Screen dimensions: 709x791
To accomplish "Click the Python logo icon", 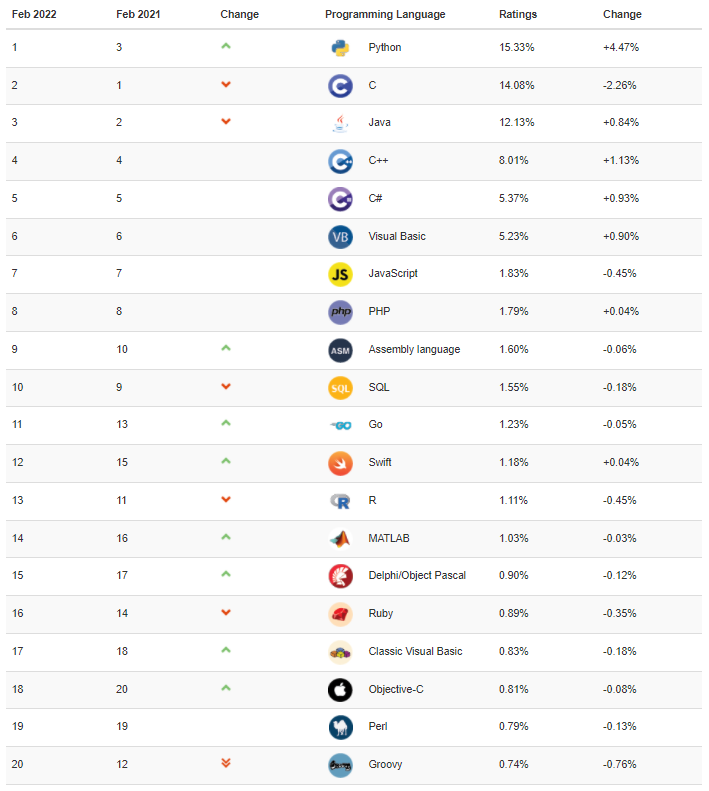I will [340, 48].
